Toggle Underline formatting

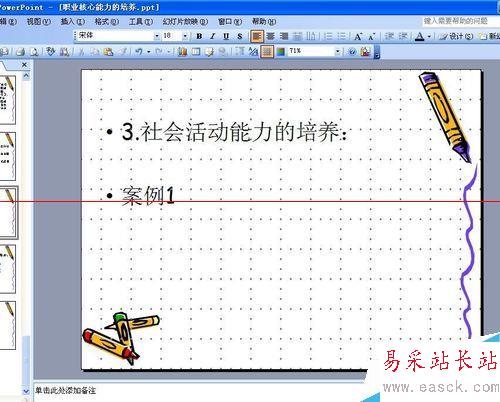(226, 36)
